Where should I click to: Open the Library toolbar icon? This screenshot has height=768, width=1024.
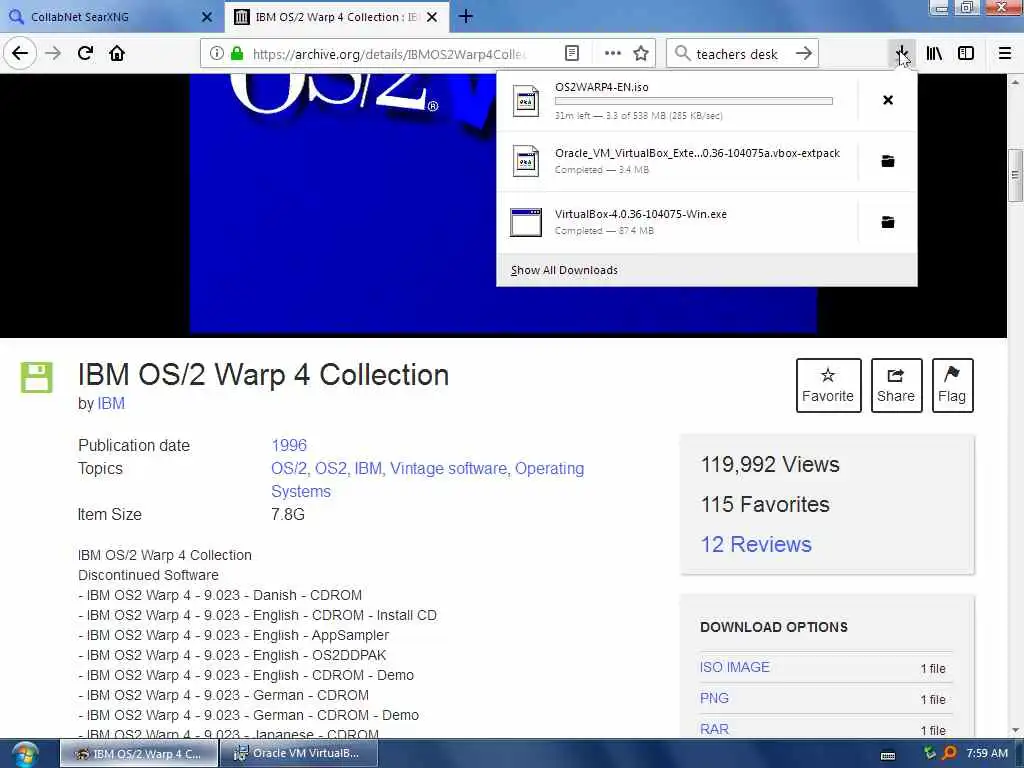pyautogui.click(x=934, y=54)
